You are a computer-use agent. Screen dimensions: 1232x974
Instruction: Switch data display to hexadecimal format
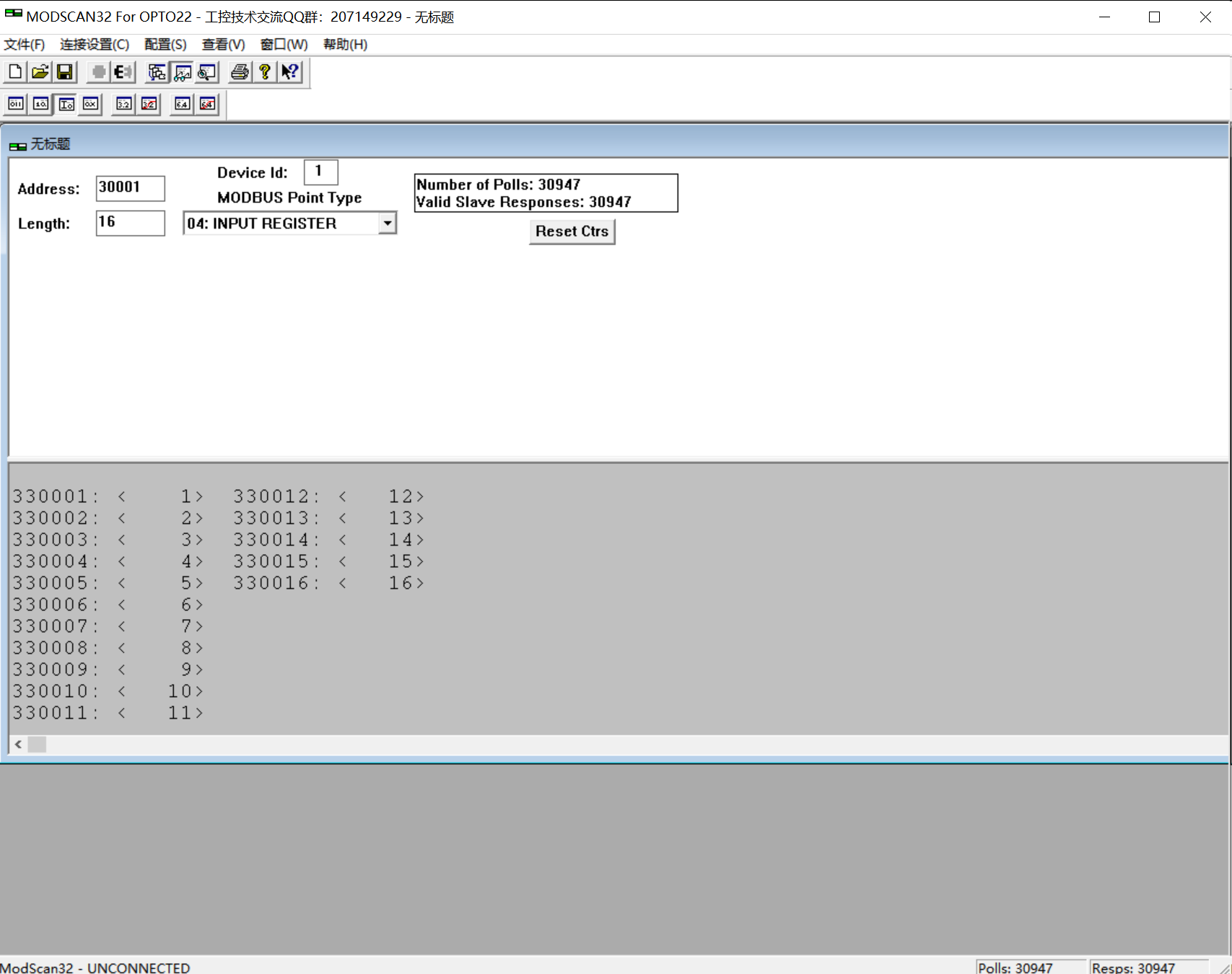click(89, 104)
